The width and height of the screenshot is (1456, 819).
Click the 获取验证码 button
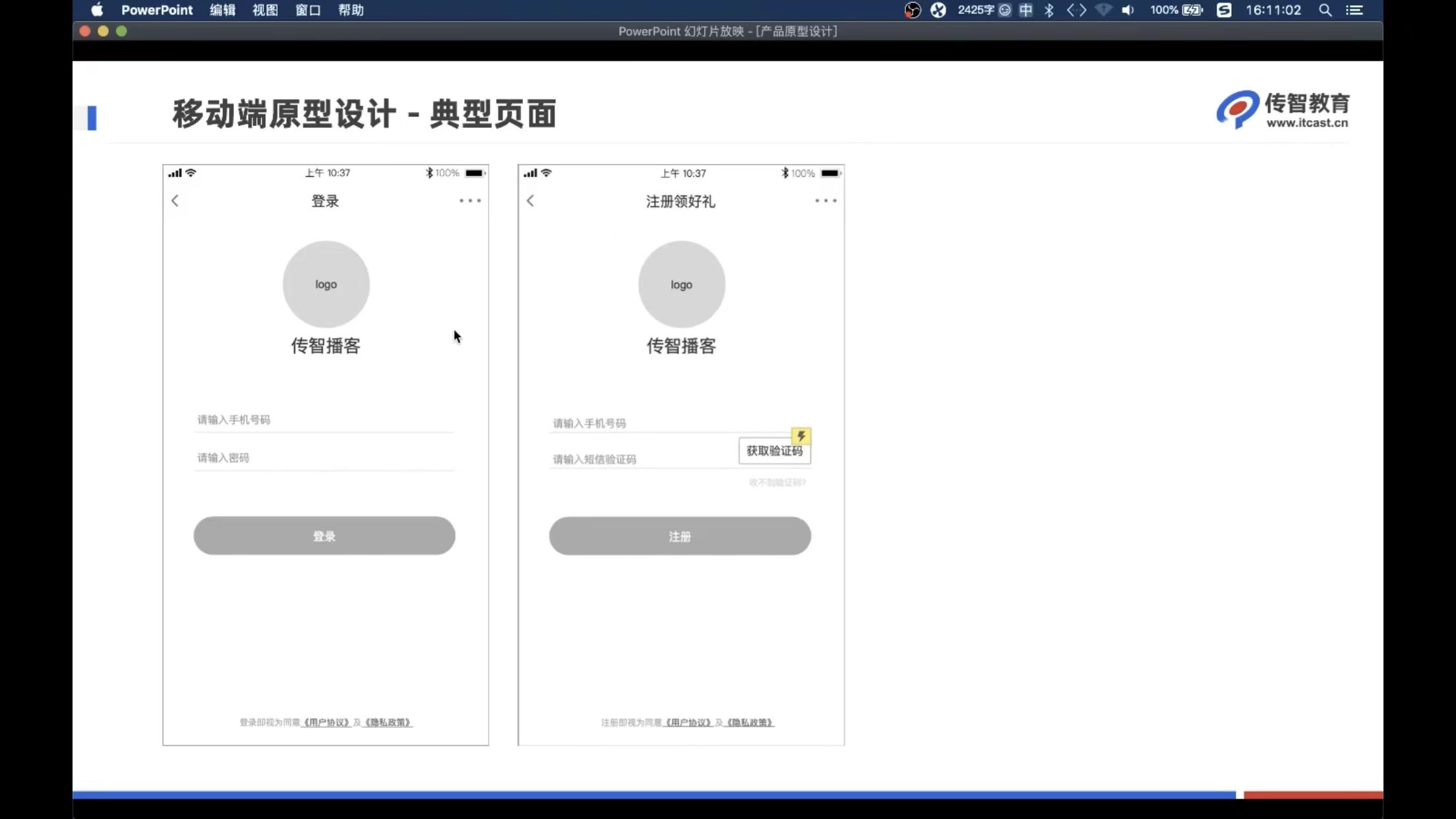coord(774,451)
